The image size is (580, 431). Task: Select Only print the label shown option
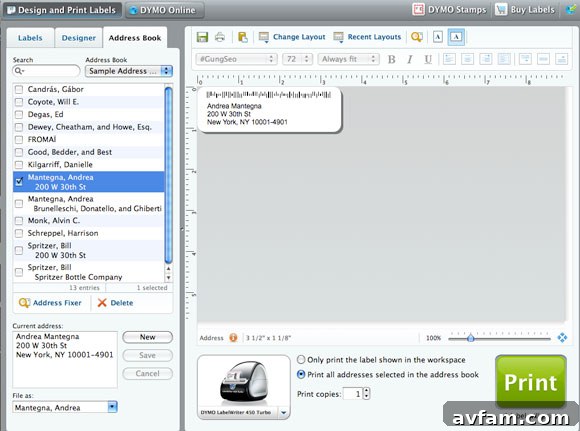tap(301, 360)
